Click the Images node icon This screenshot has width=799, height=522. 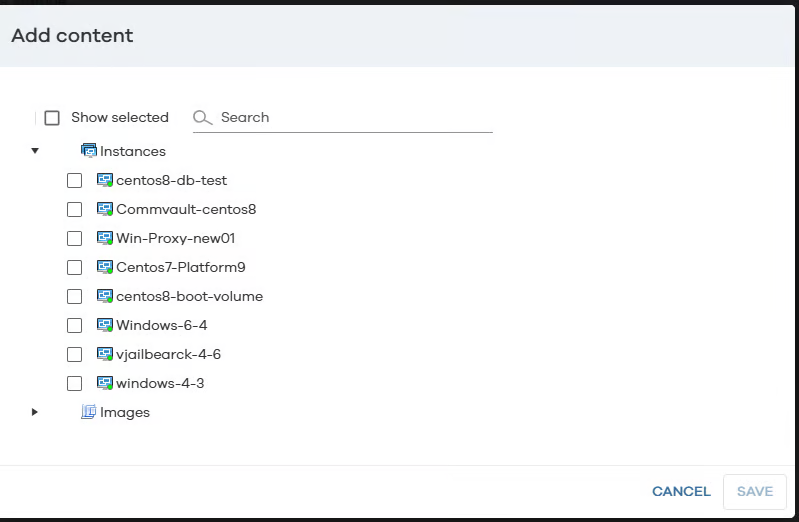[89, 412]
